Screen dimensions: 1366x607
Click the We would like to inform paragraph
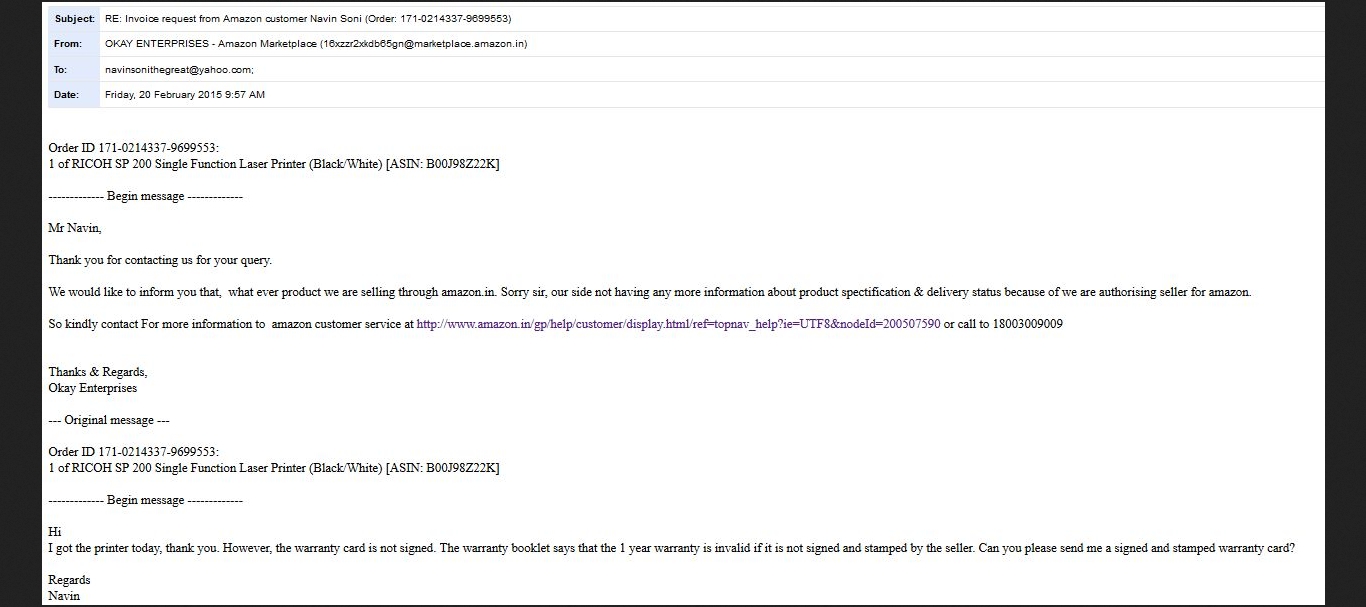click(x=649, y=292)
